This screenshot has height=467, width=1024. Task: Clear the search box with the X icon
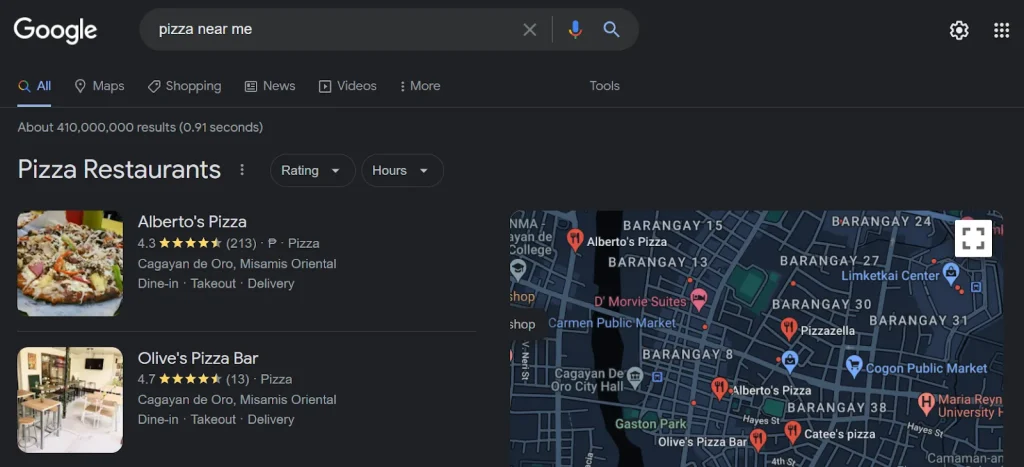point(530,29)
